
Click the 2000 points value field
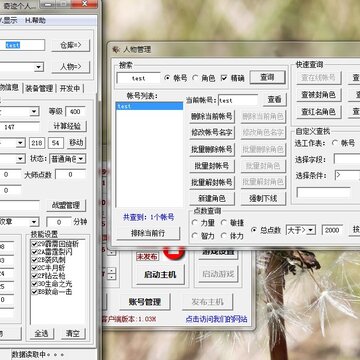tap(332, 230)
